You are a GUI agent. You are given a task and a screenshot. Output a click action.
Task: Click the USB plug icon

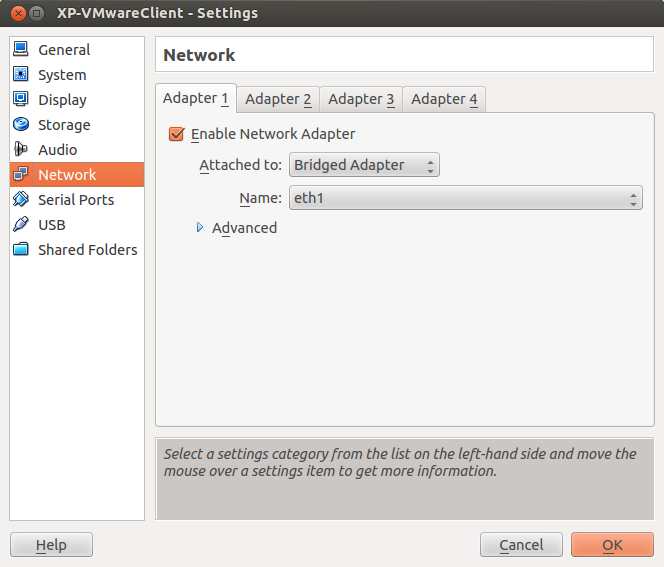[x=21, y=224]
